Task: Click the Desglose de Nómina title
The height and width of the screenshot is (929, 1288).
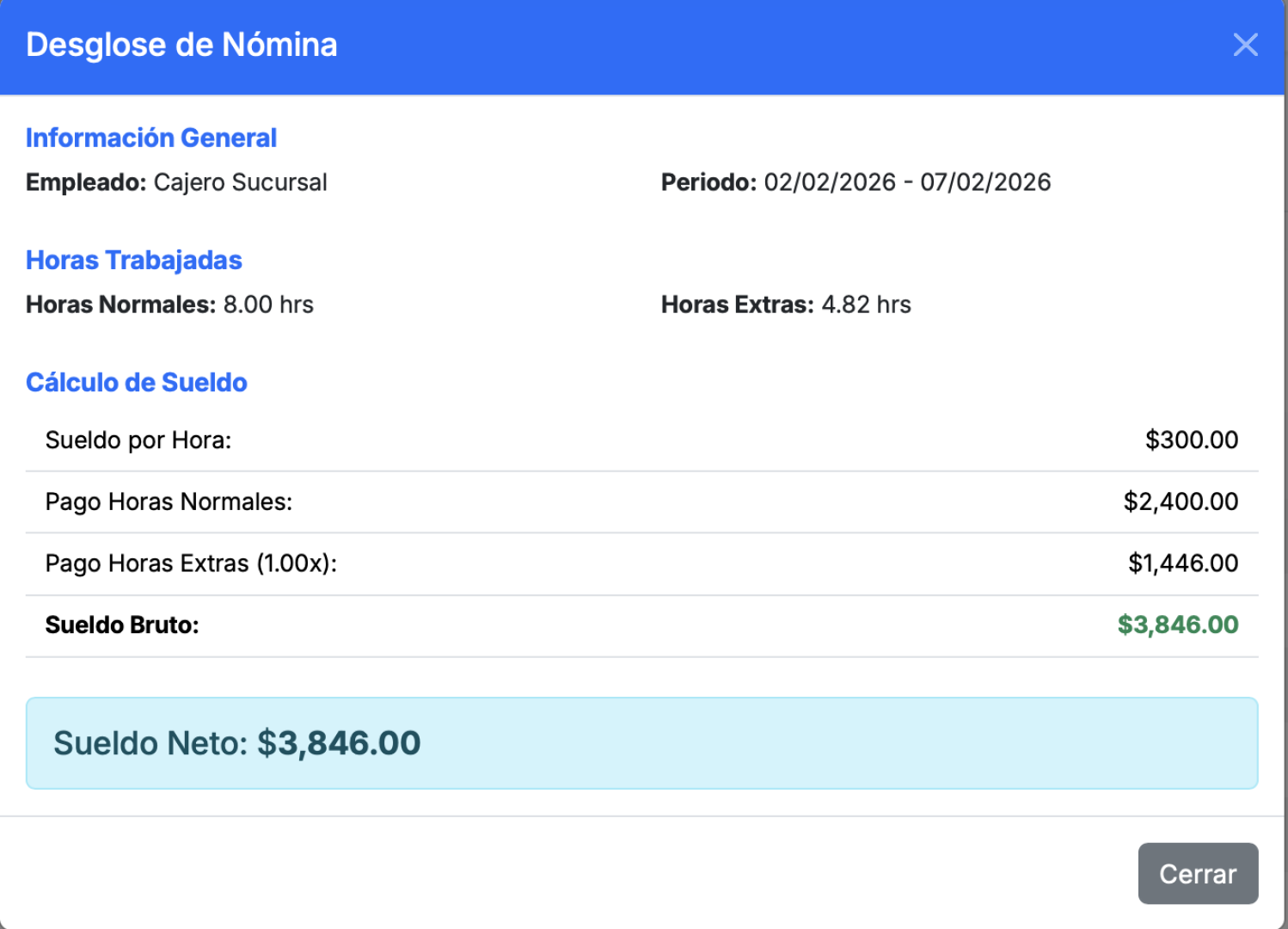Action: 181,45
